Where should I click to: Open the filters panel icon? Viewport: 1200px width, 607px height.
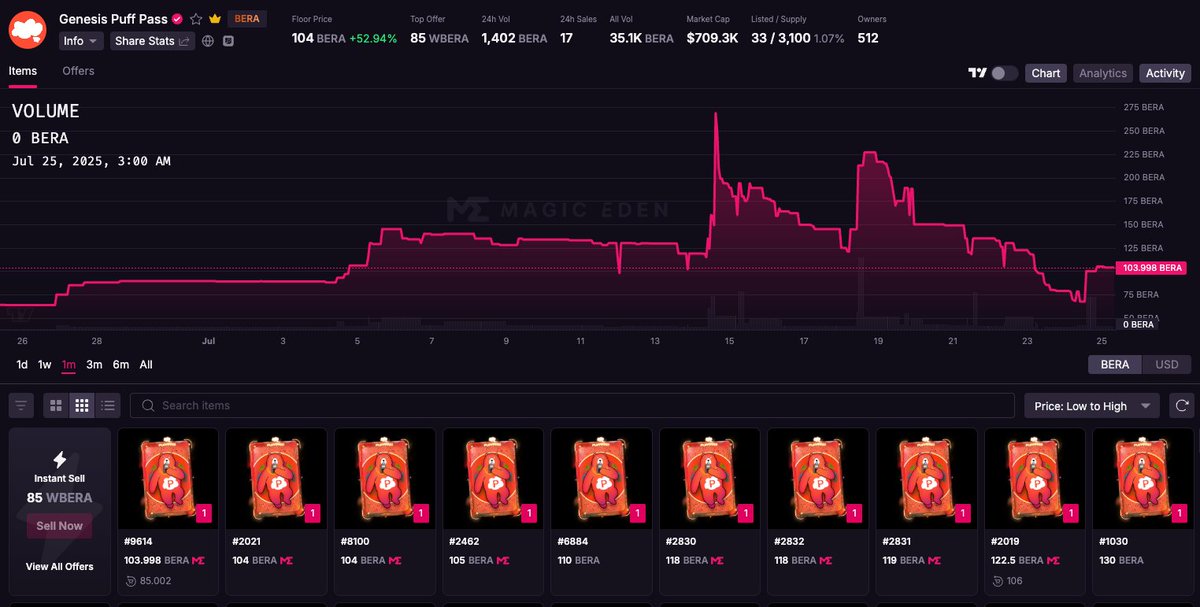point(21,406)
